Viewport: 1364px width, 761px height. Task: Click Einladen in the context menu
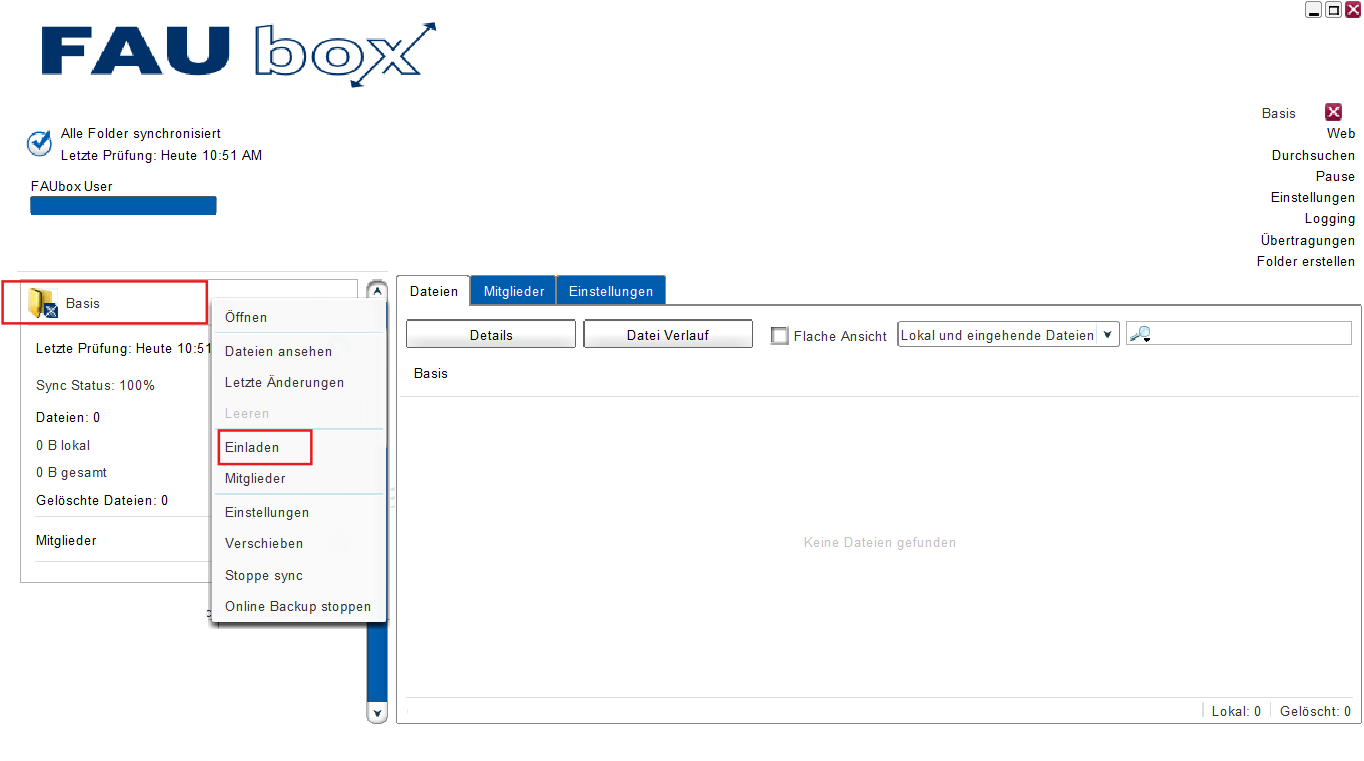point(252,447)
